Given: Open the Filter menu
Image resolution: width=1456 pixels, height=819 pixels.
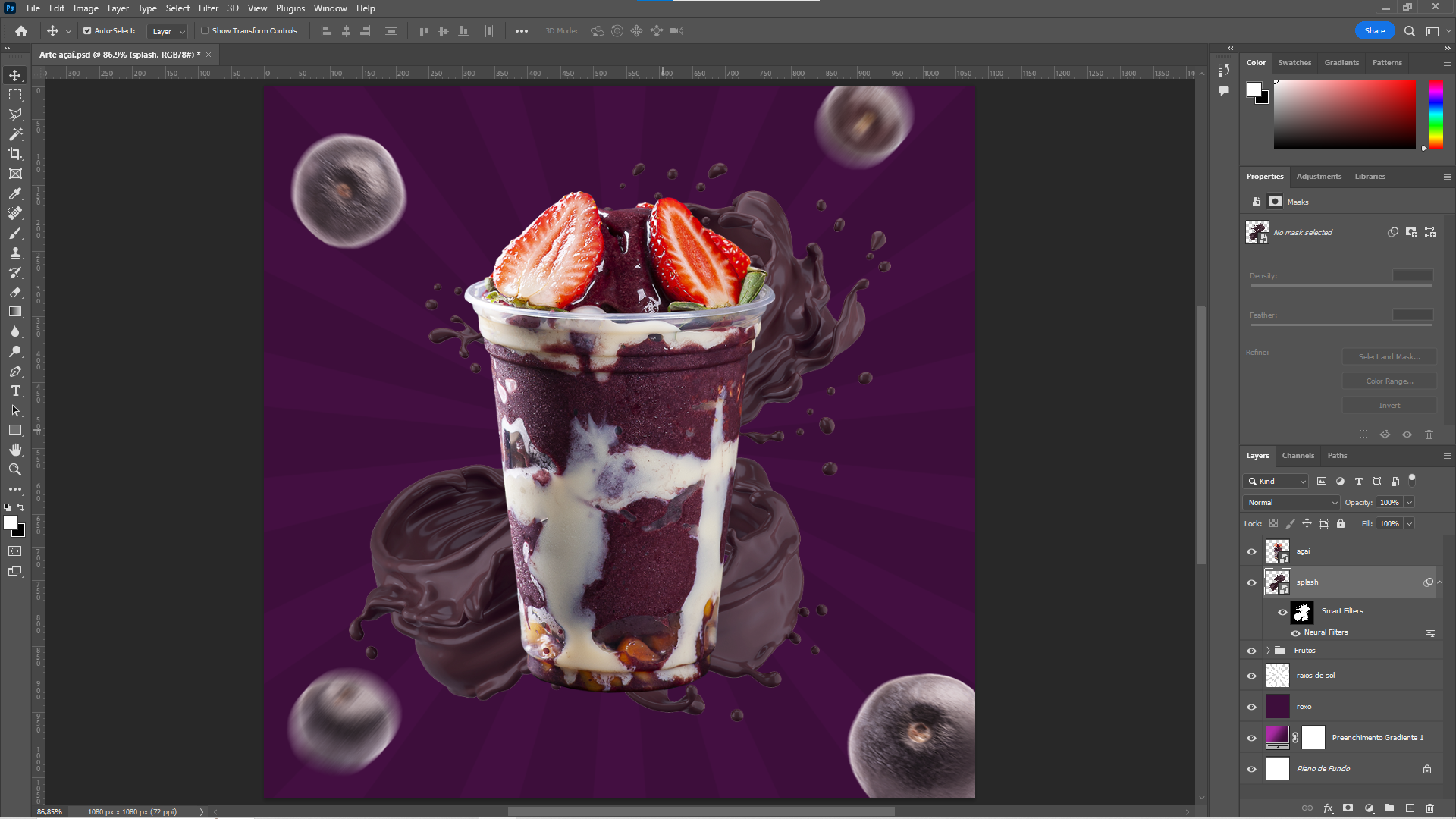Looking at the screenshot, I should click(208, 8).
